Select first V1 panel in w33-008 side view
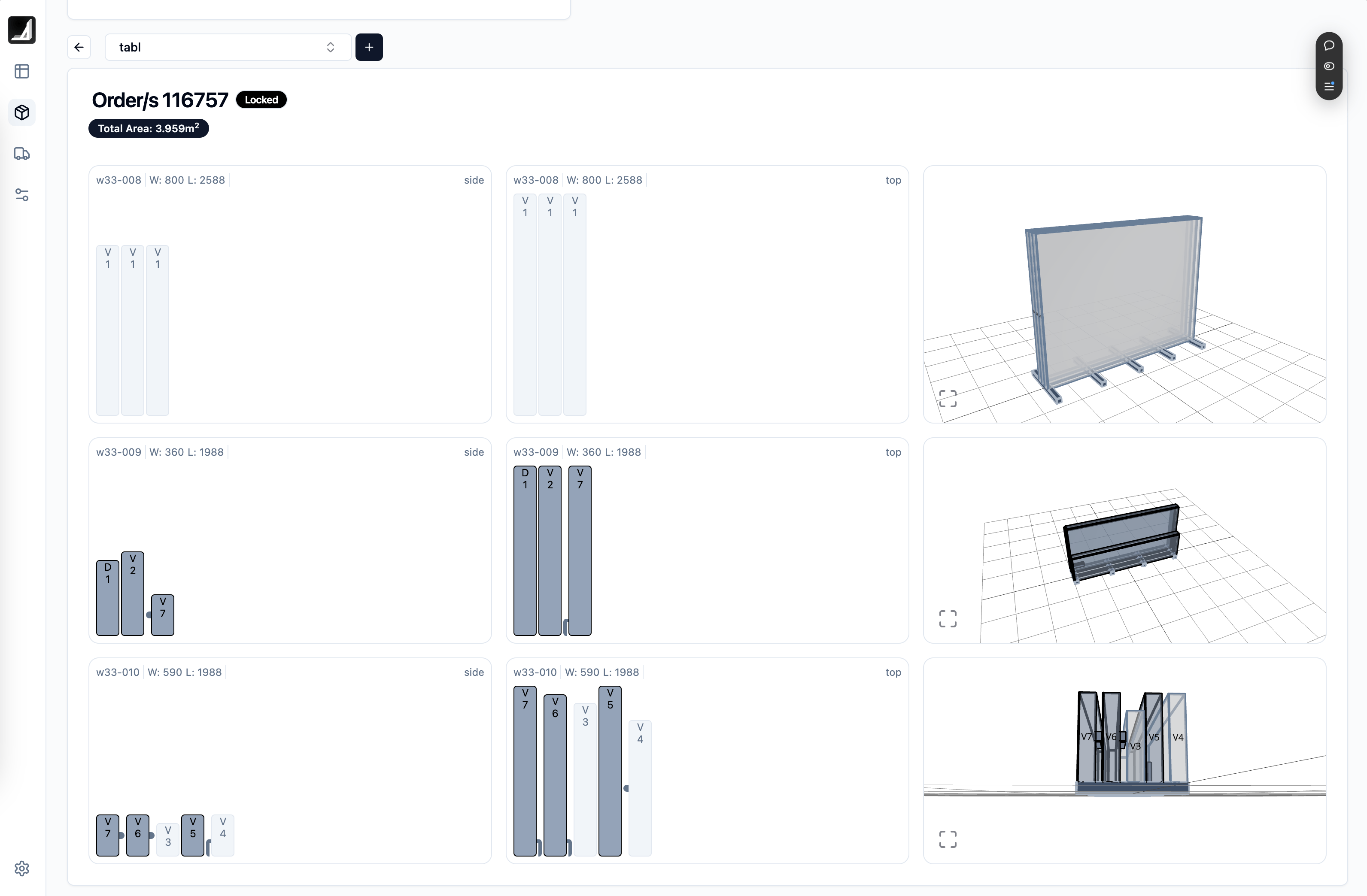This screenshot has height=896, width=1367. tap(108, 330)
